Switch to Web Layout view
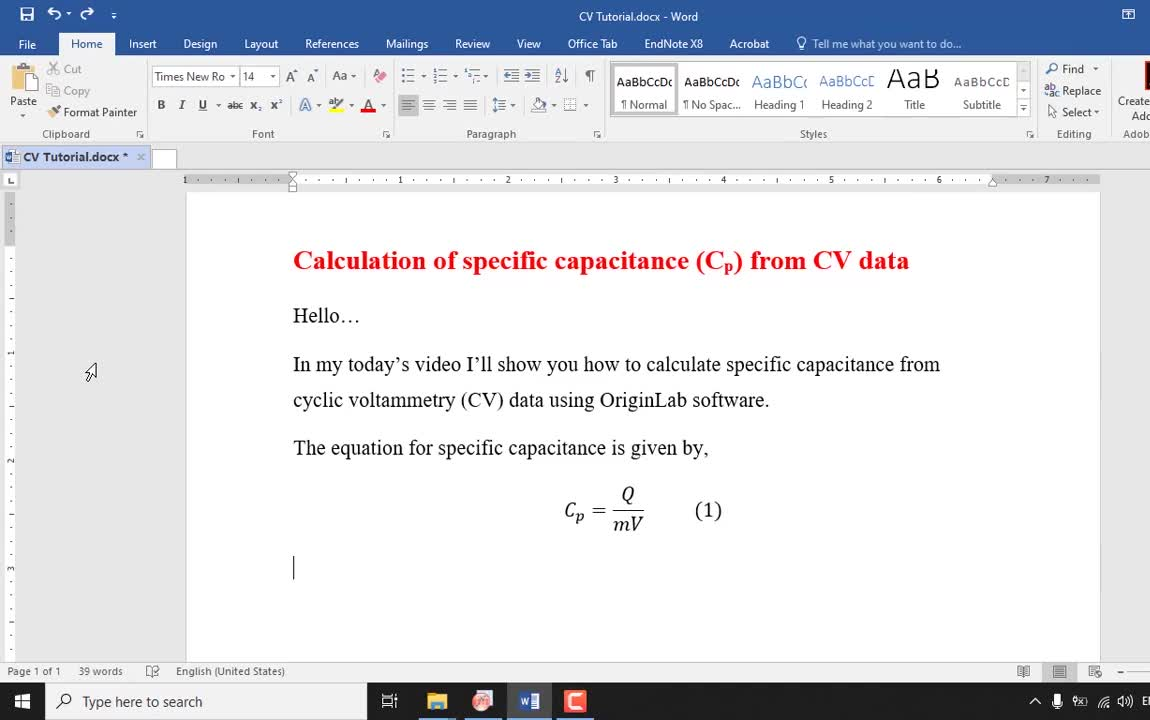 point(1095,671)
